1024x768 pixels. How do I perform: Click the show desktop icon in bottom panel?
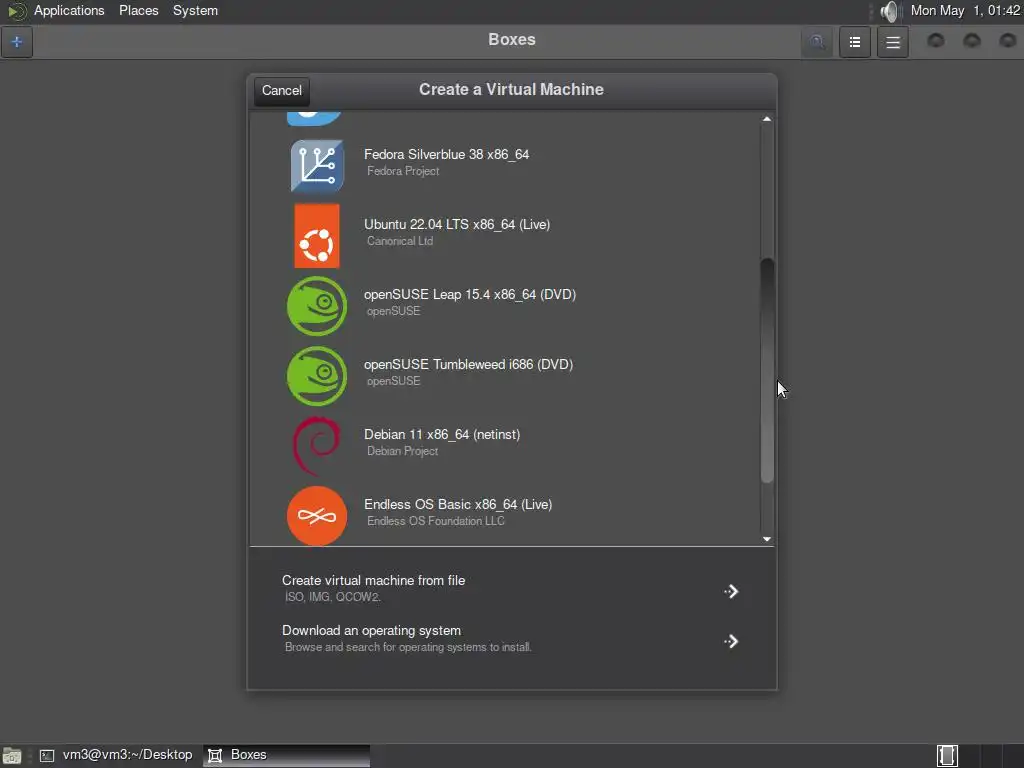tap(12, 756)
